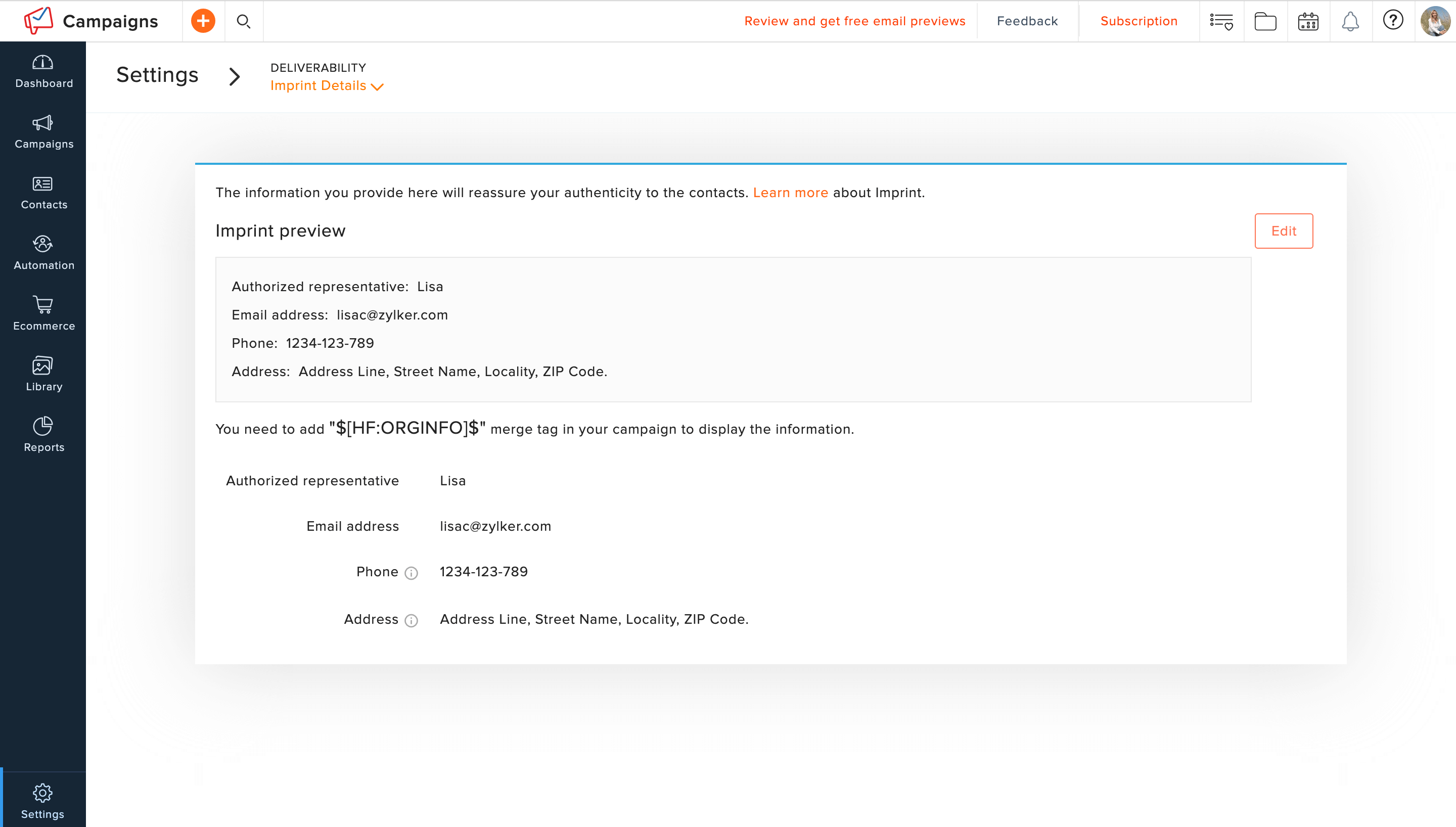Click the Imprint preview heading

[x=280, y=231]
